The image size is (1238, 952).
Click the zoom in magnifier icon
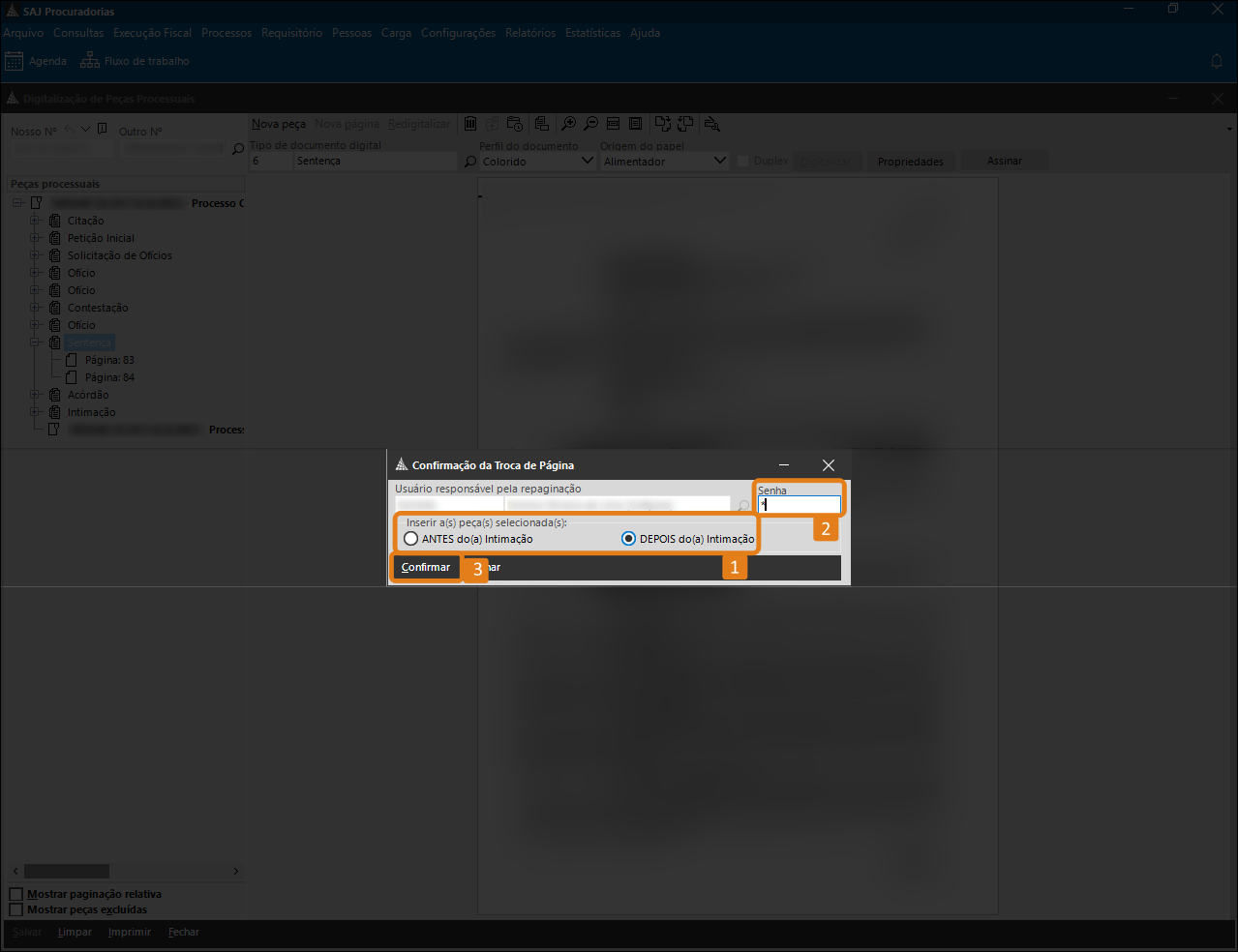(x=568, y=124)
